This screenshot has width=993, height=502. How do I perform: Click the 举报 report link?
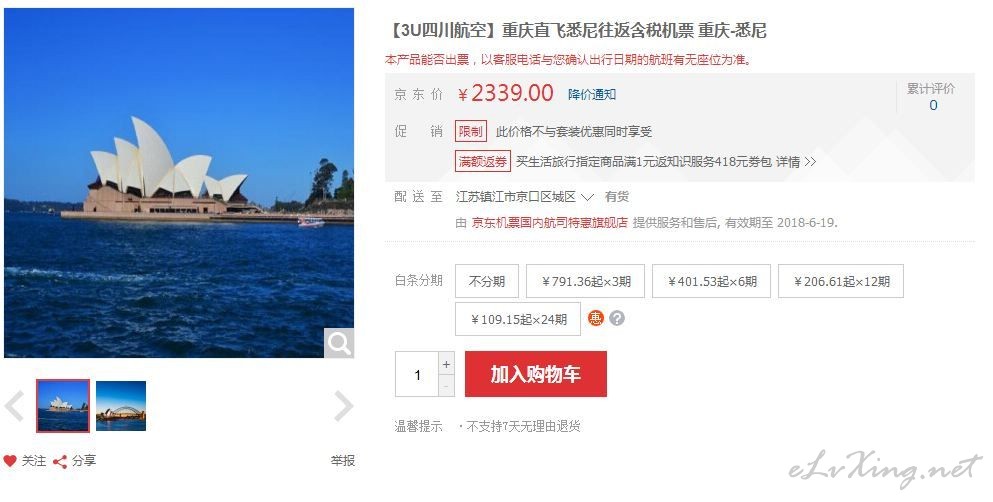pyautogui.click(x=343, y=461)
